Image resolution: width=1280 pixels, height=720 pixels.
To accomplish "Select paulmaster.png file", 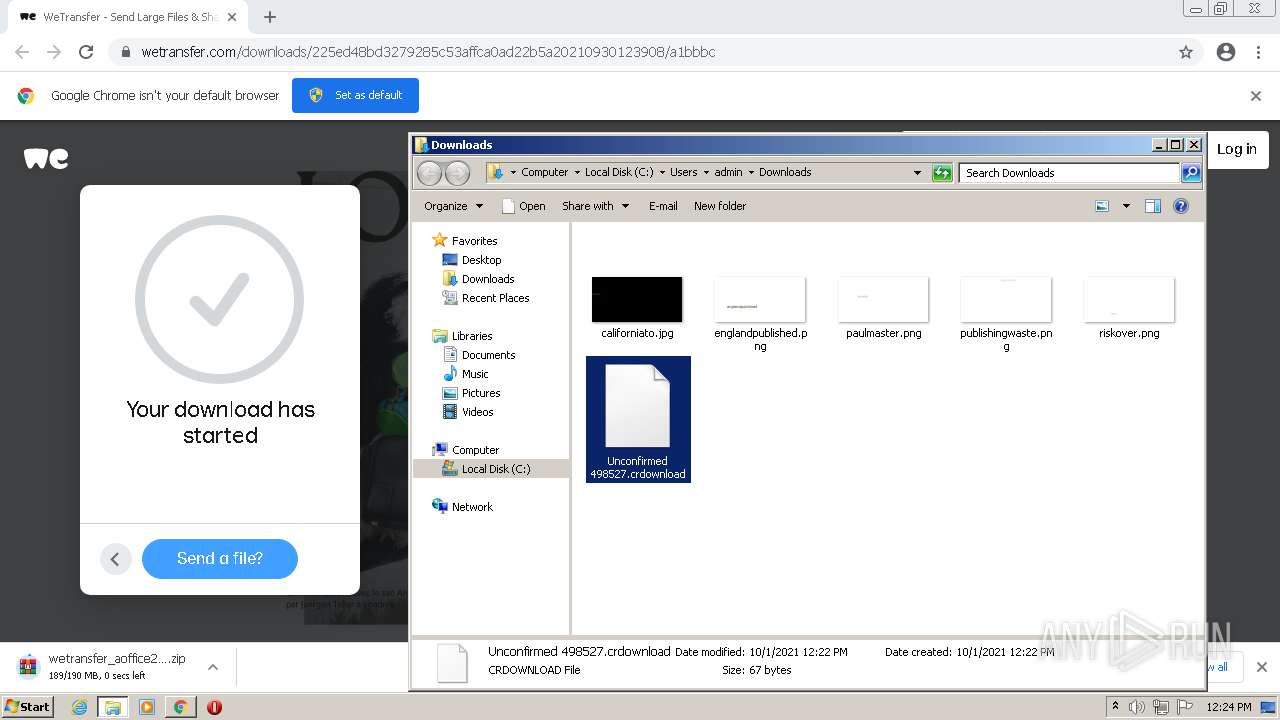I will click(x=884, y=308).
